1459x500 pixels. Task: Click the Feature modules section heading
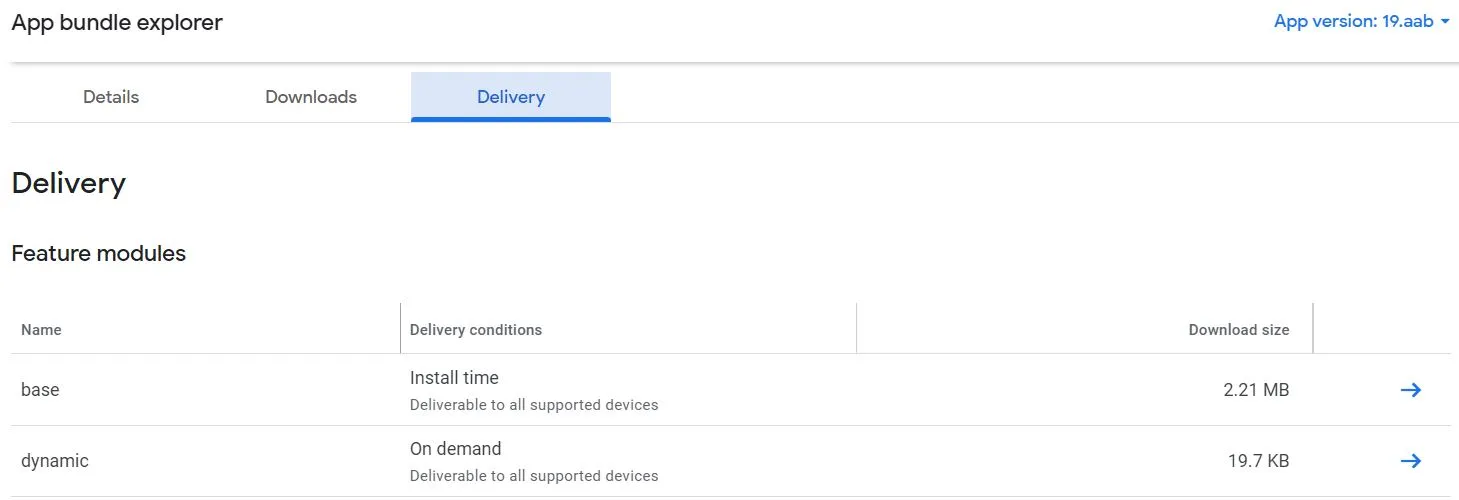99,254
